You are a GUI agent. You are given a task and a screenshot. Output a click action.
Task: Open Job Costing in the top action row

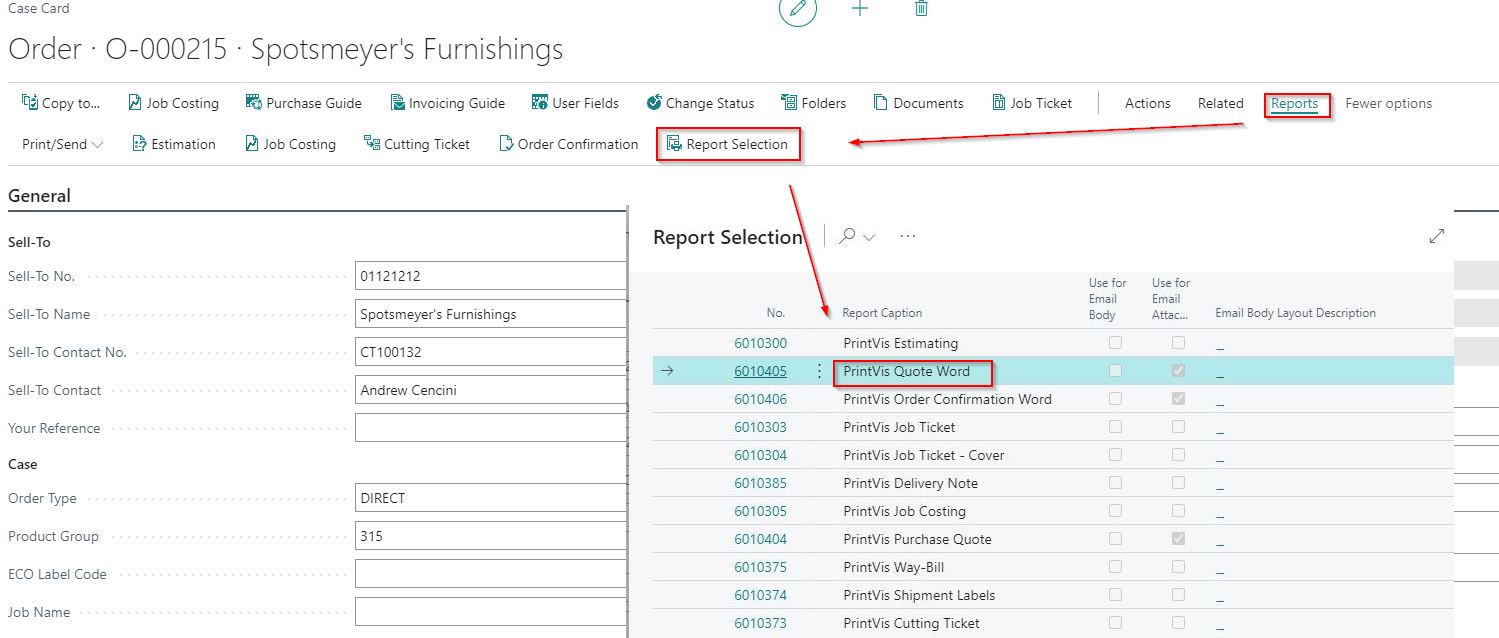174,103
